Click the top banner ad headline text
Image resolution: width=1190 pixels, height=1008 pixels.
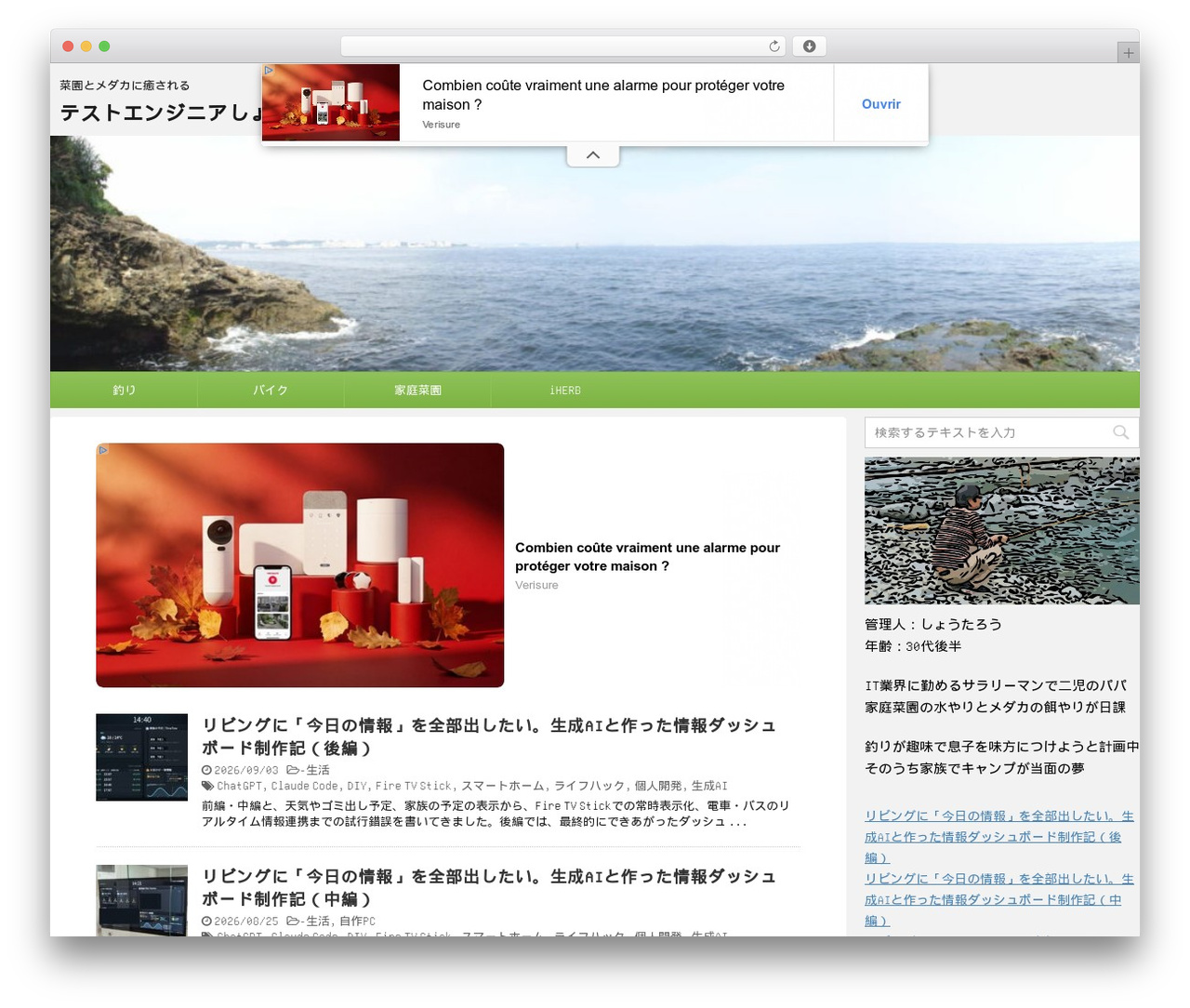(603, 95)
